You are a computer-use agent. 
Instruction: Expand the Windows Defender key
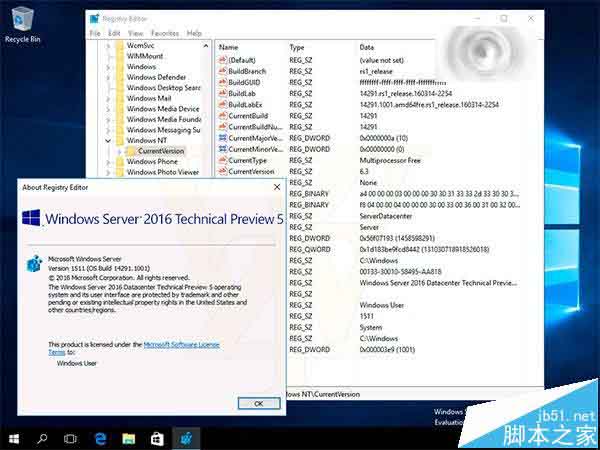108,77
